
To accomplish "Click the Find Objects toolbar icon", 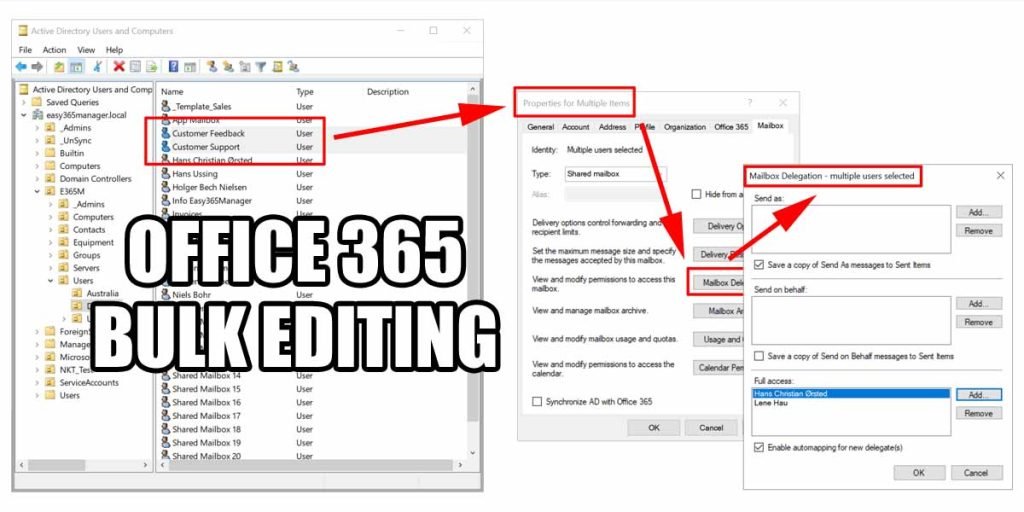I will [x=278, y=67].
